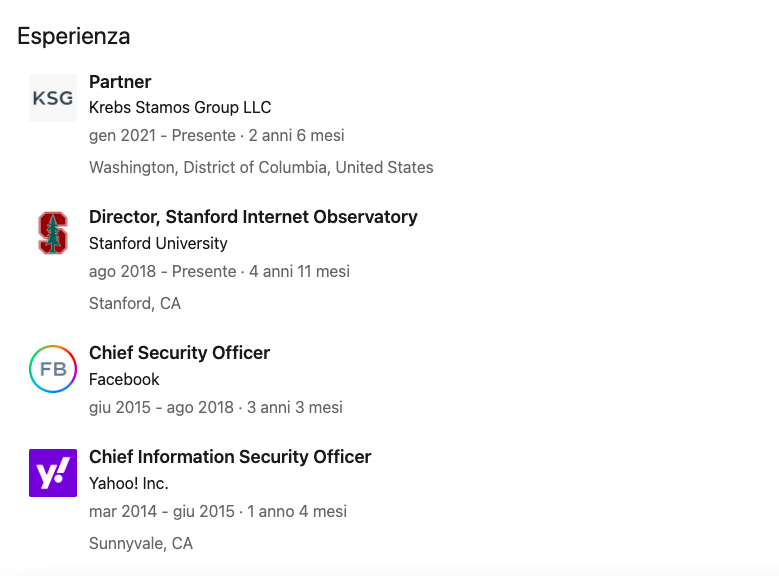This screenshot has width=779, height=576.
Task: Open Director, Stanford Internet Observatory title
Action: click(x=253, y=217)
